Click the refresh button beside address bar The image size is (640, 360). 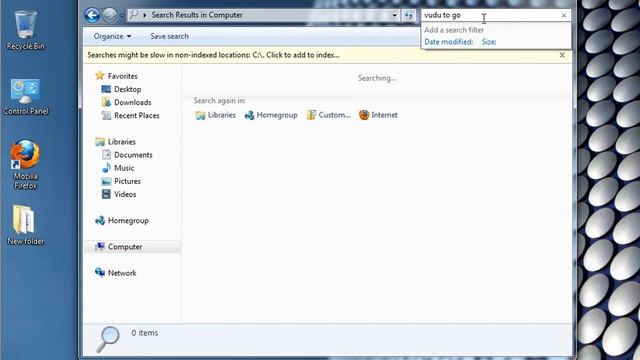click(x=409, y=16)
